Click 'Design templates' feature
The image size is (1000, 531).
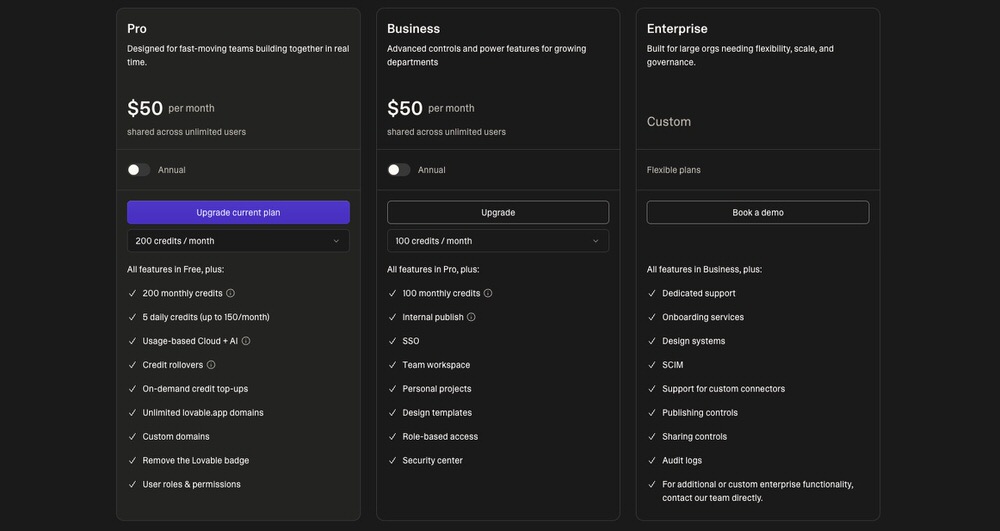[x=437, y=412]
